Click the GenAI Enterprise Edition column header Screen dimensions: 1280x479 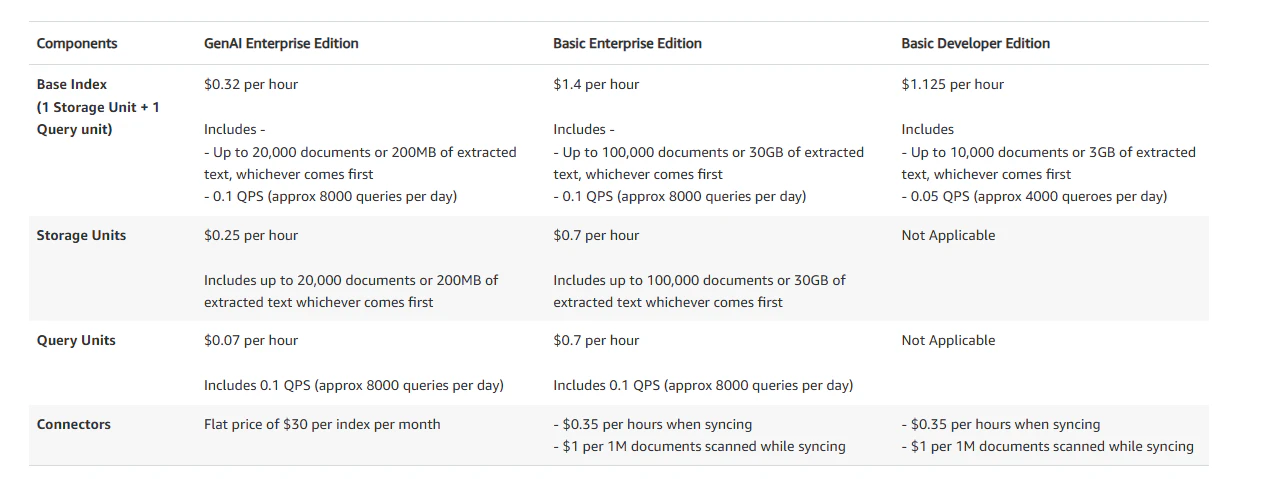[281, 43]
